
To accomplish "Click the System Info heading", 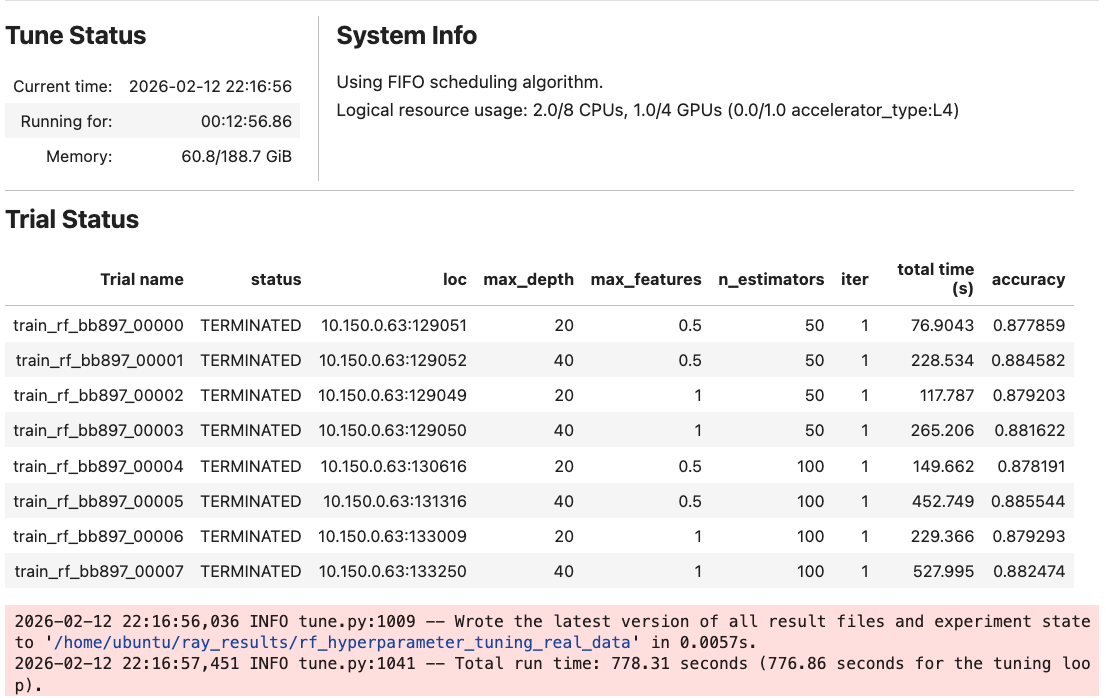I will [406, 36].
